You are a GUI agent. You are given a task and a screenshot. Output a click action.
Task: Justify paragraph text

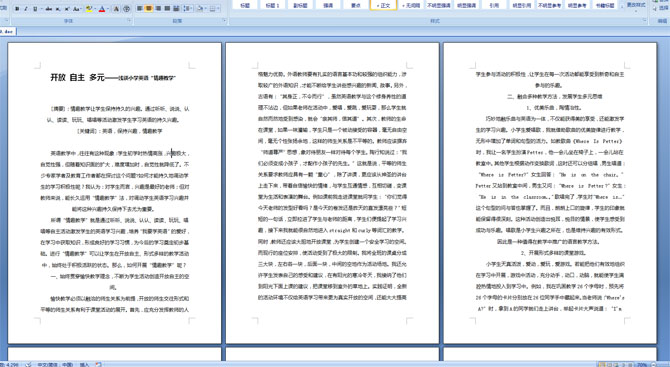168,9
